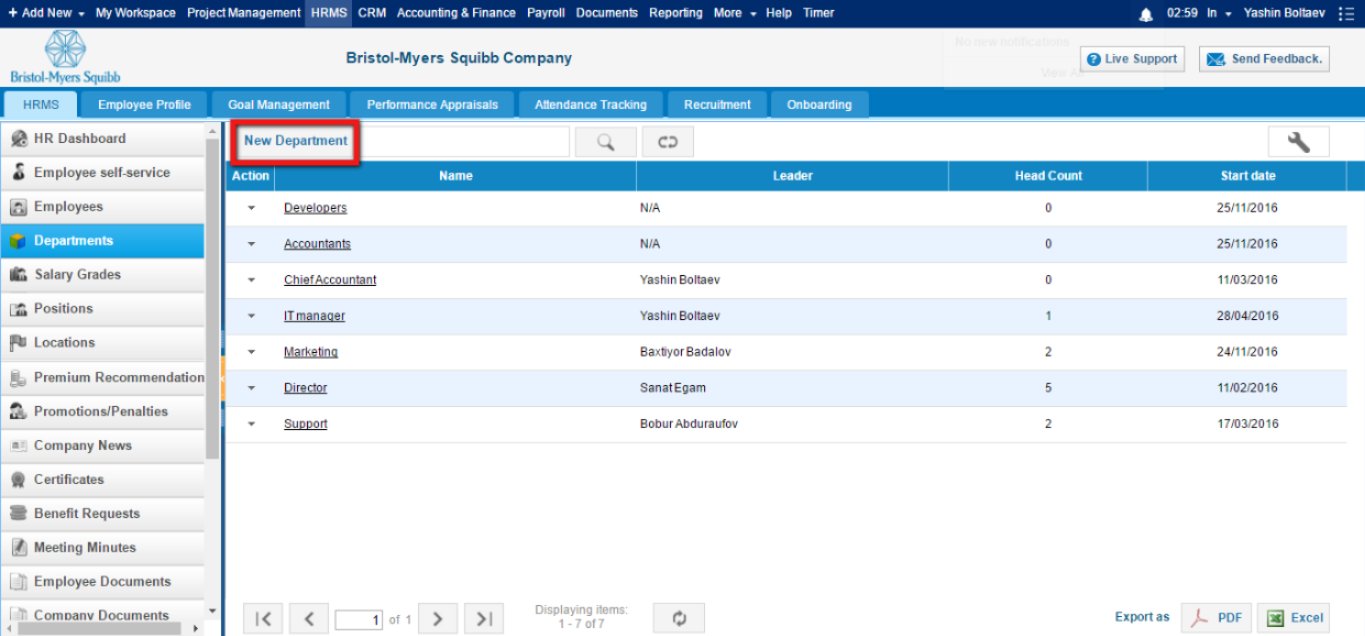
Task: Expand action menu for Director row
Action: (x=251, y=389)
